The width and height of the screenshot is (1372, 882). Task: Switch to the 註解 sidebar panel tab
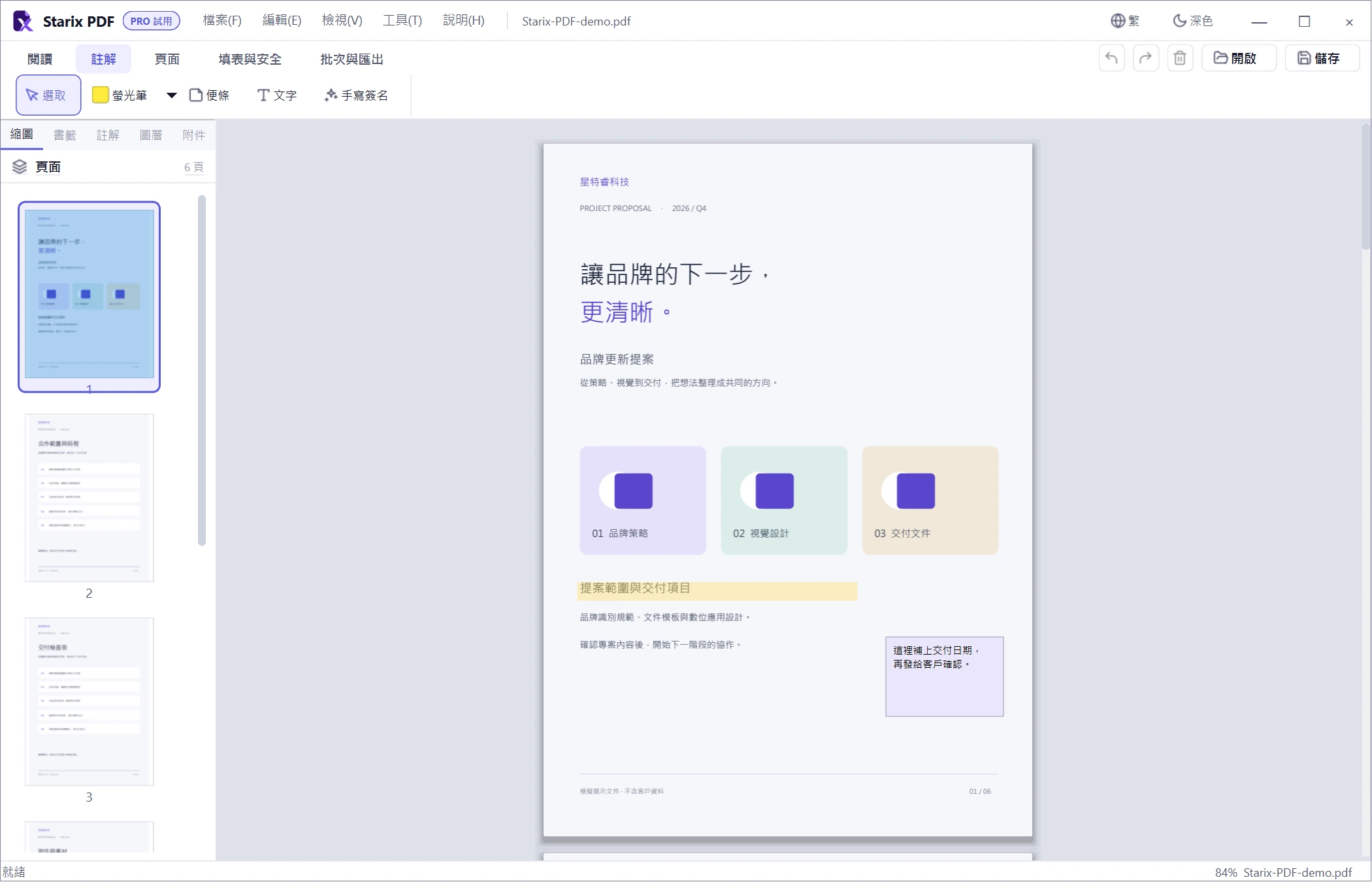click(108, 135)
